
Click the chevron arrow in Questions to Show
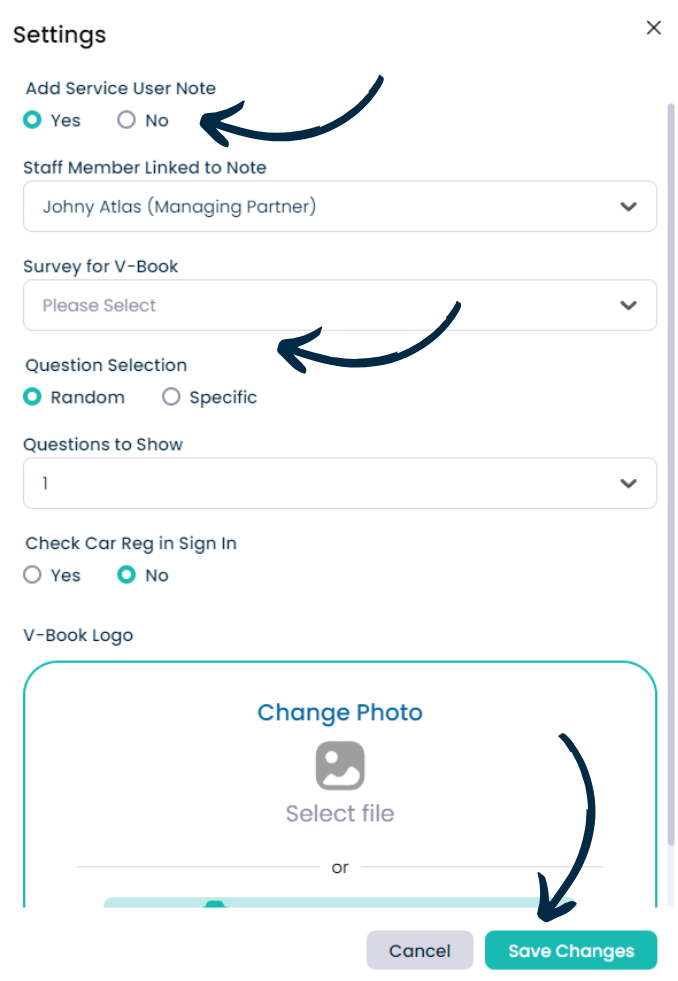coord(628,483)
